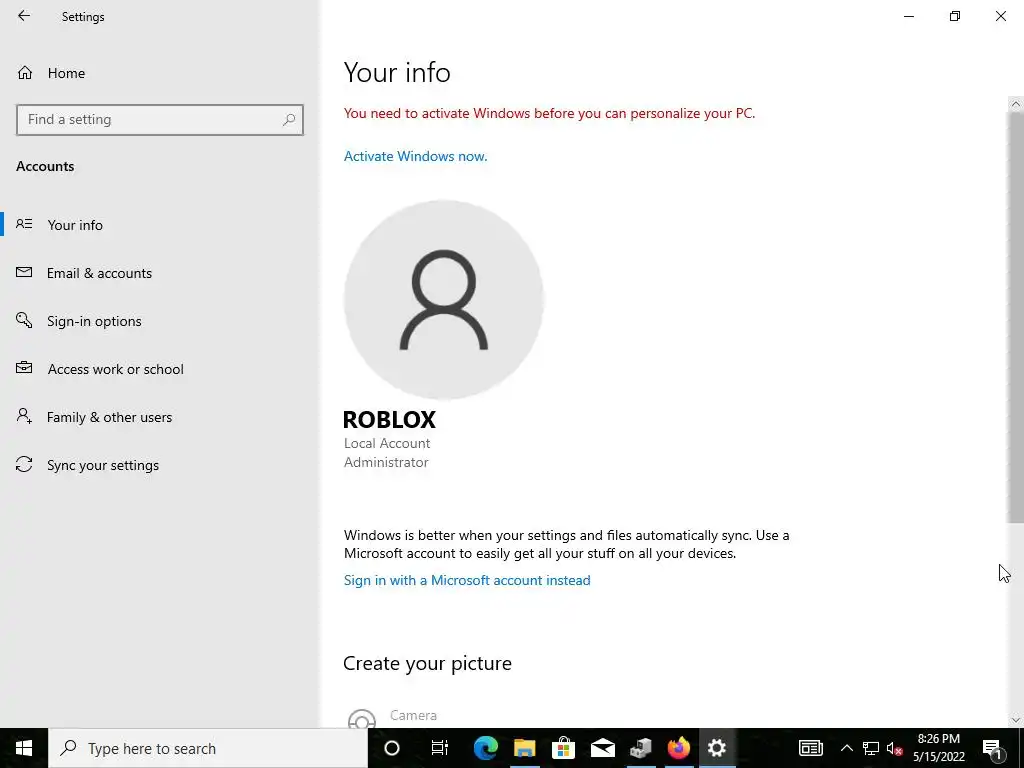Click the Settings gear on the taskbar
1024x768 pixels.
pyautogui.click(x=717, y=748)
